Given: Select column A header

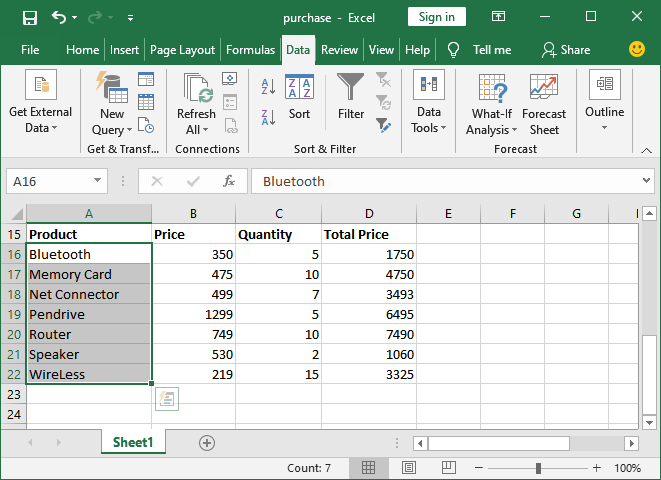Looking at the screenshot, I should (89, 214).
